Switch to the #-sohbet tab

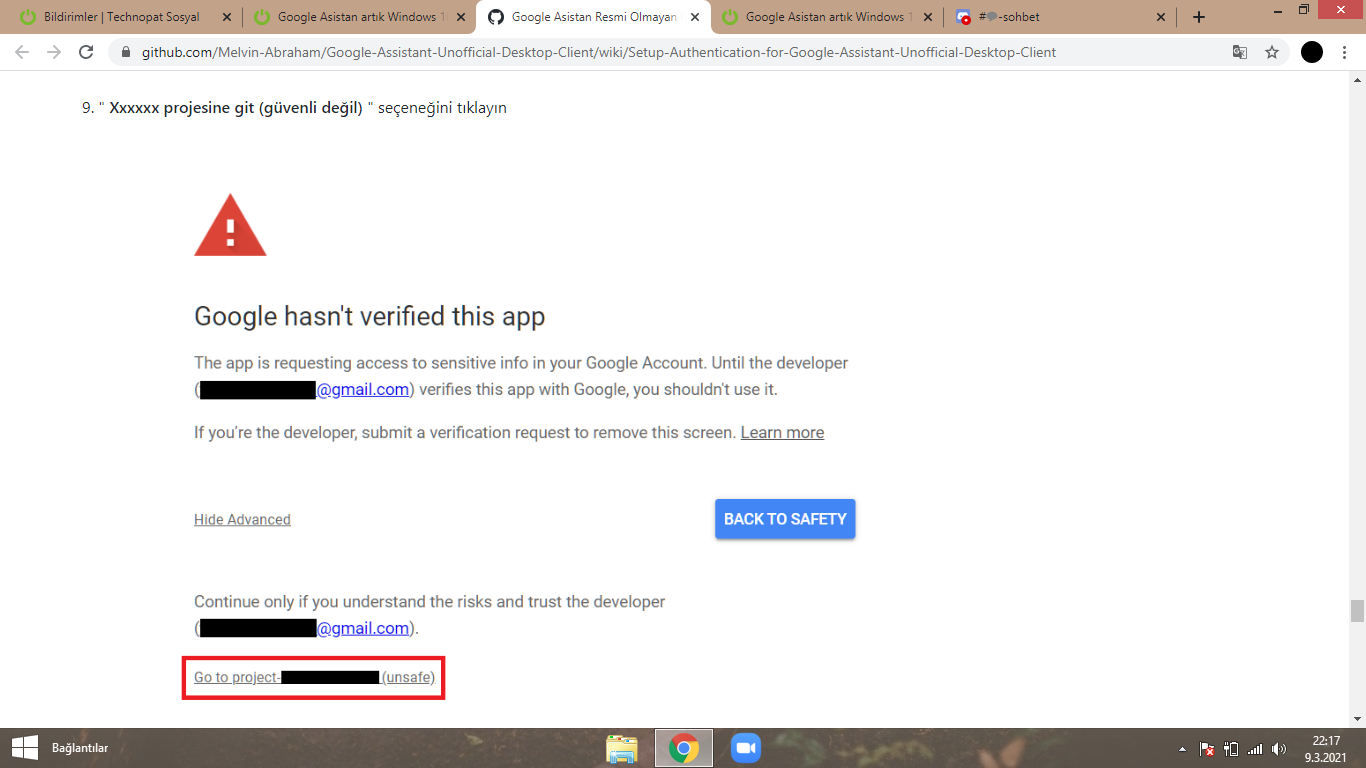coord(1060,17)
